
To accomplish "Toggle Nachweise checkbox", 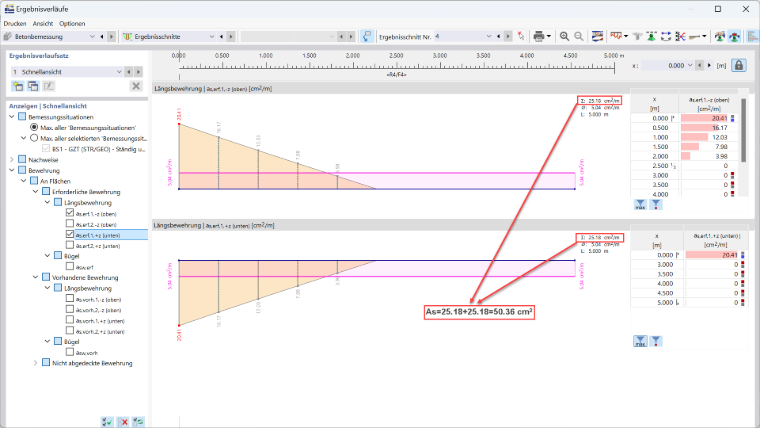I will pyautogui.click(x=22, y=159).
